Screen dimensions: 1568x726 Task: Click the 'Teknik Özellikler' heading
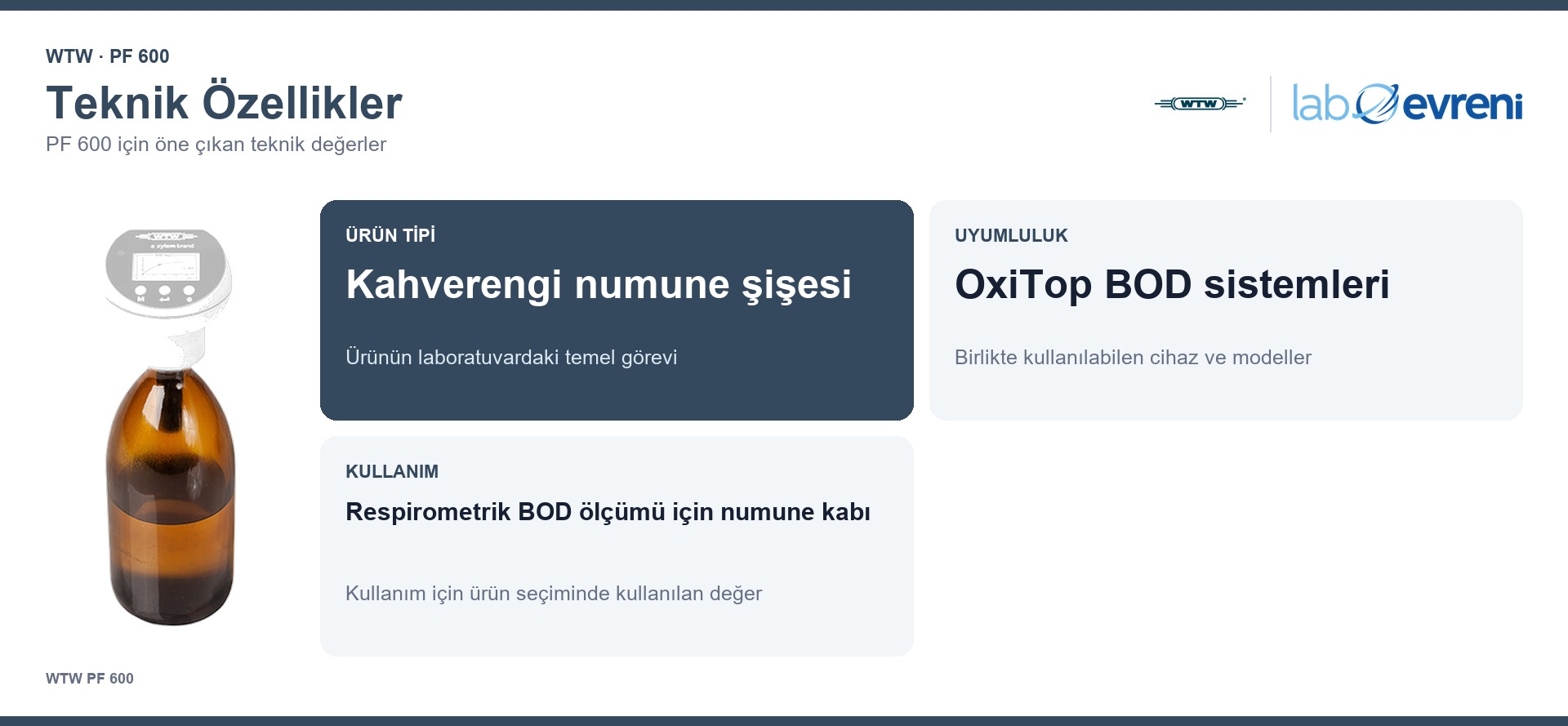[224, 103]
